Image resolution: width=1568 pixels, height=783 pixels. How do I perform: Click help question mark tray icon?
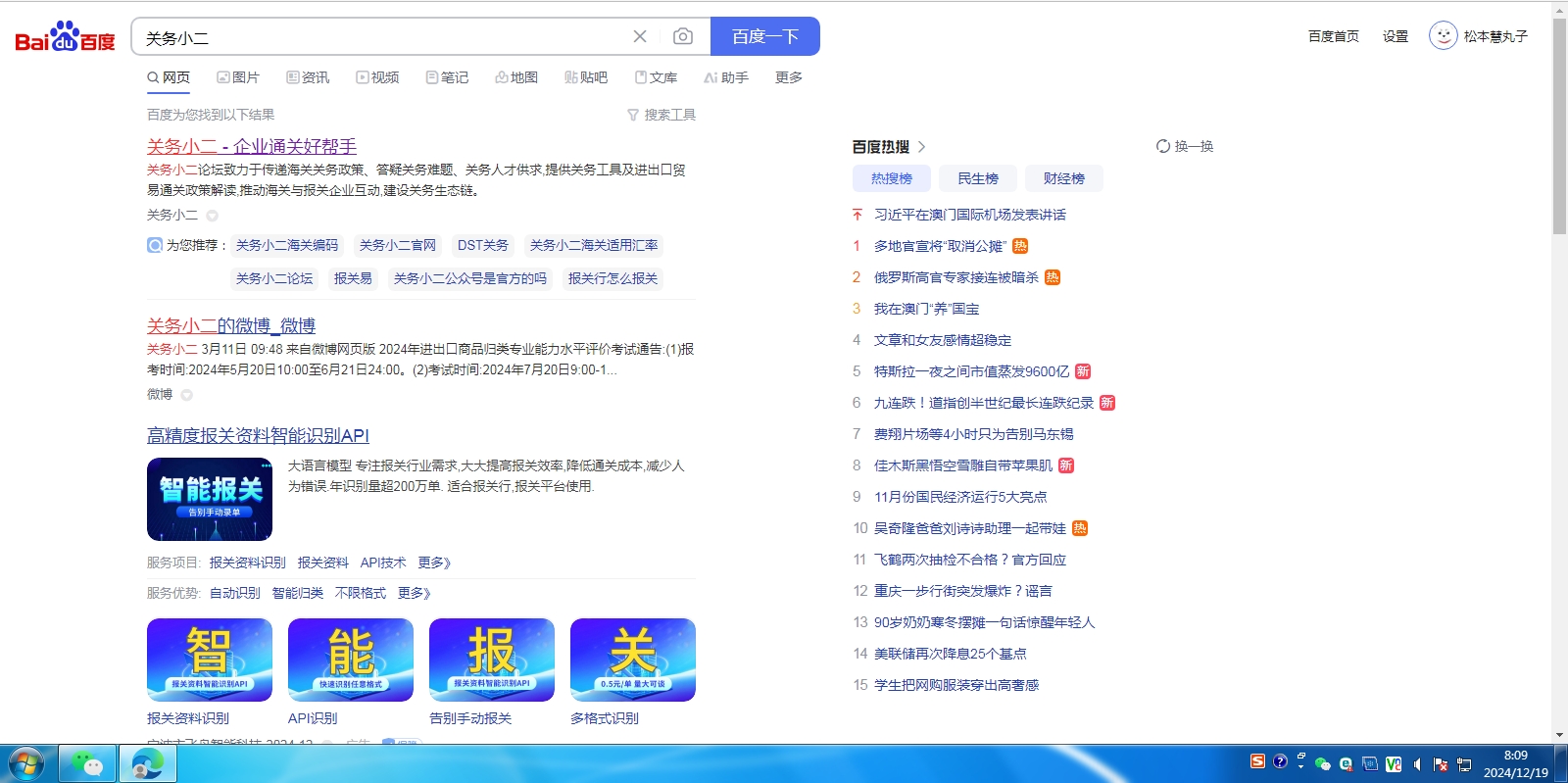(1280, 761)
